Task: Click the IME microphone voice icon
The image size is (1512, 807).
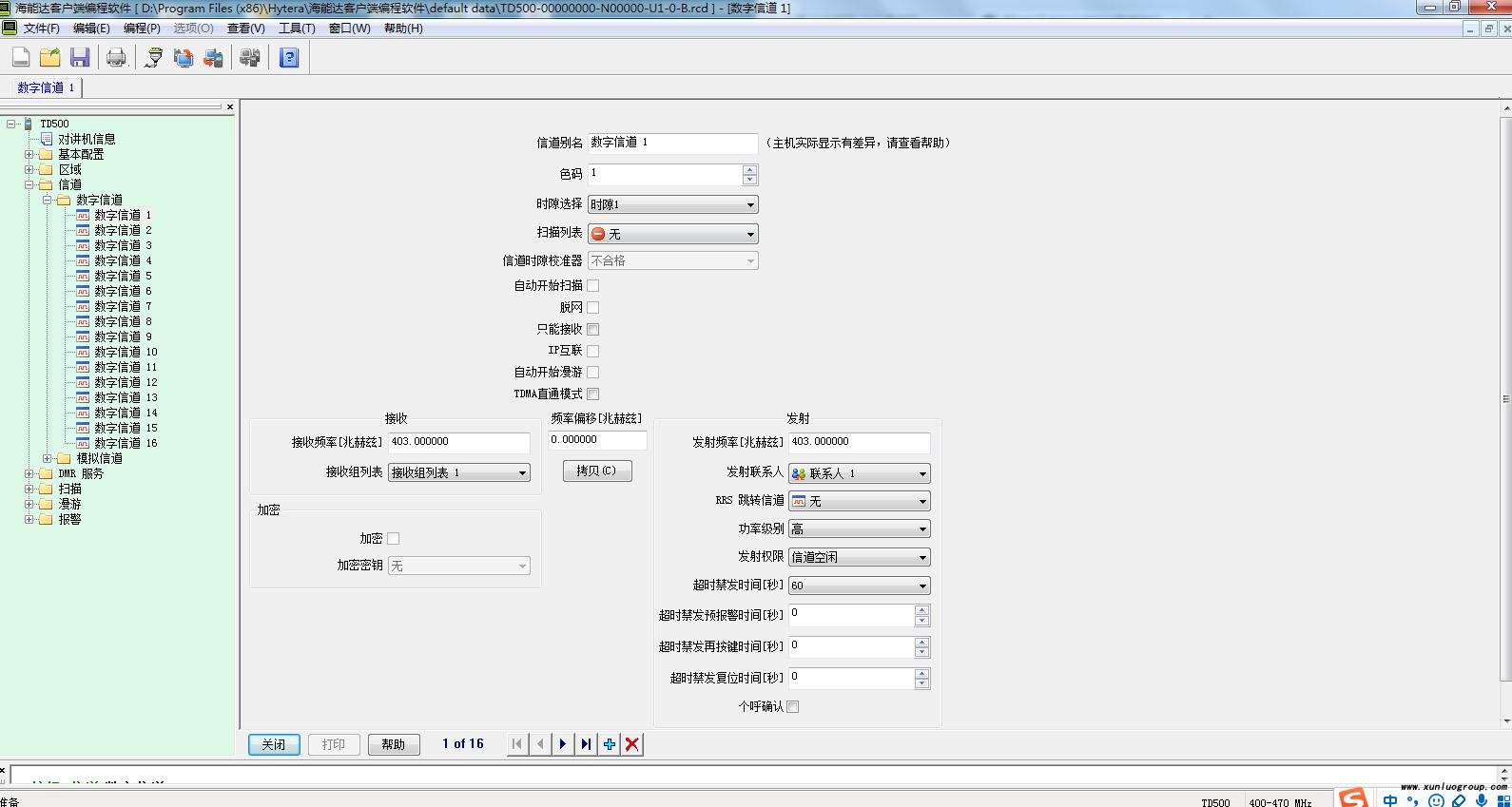Action: (x=1482, y=800)
